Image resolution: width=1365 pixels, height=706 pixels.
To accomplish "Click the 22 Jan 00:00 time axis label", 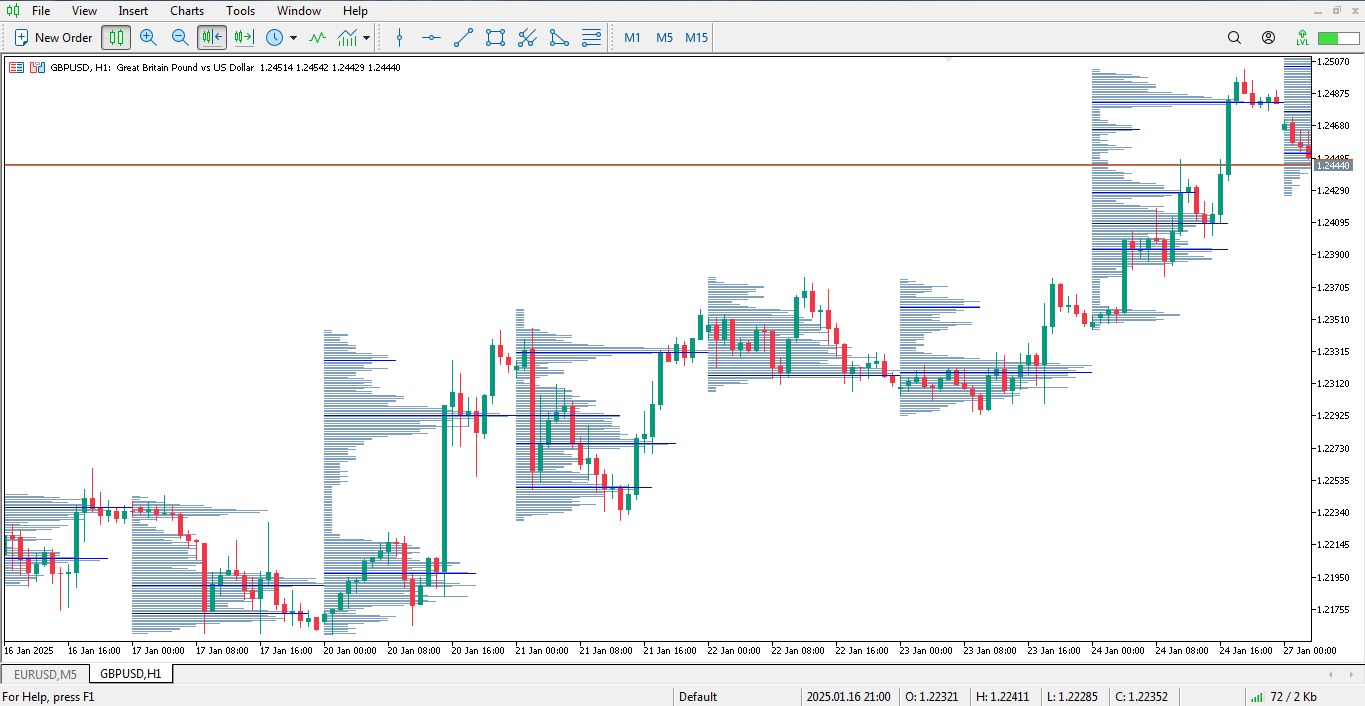I will pos(733,651).
